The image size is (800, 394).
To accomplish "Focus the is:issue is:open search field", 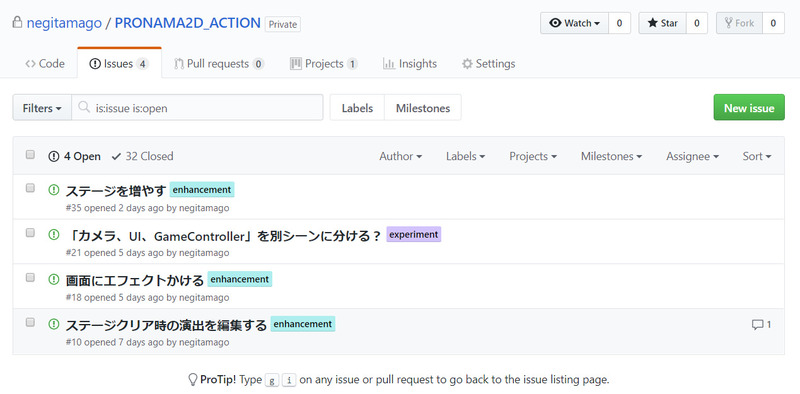I will click(x=197, y=108).
